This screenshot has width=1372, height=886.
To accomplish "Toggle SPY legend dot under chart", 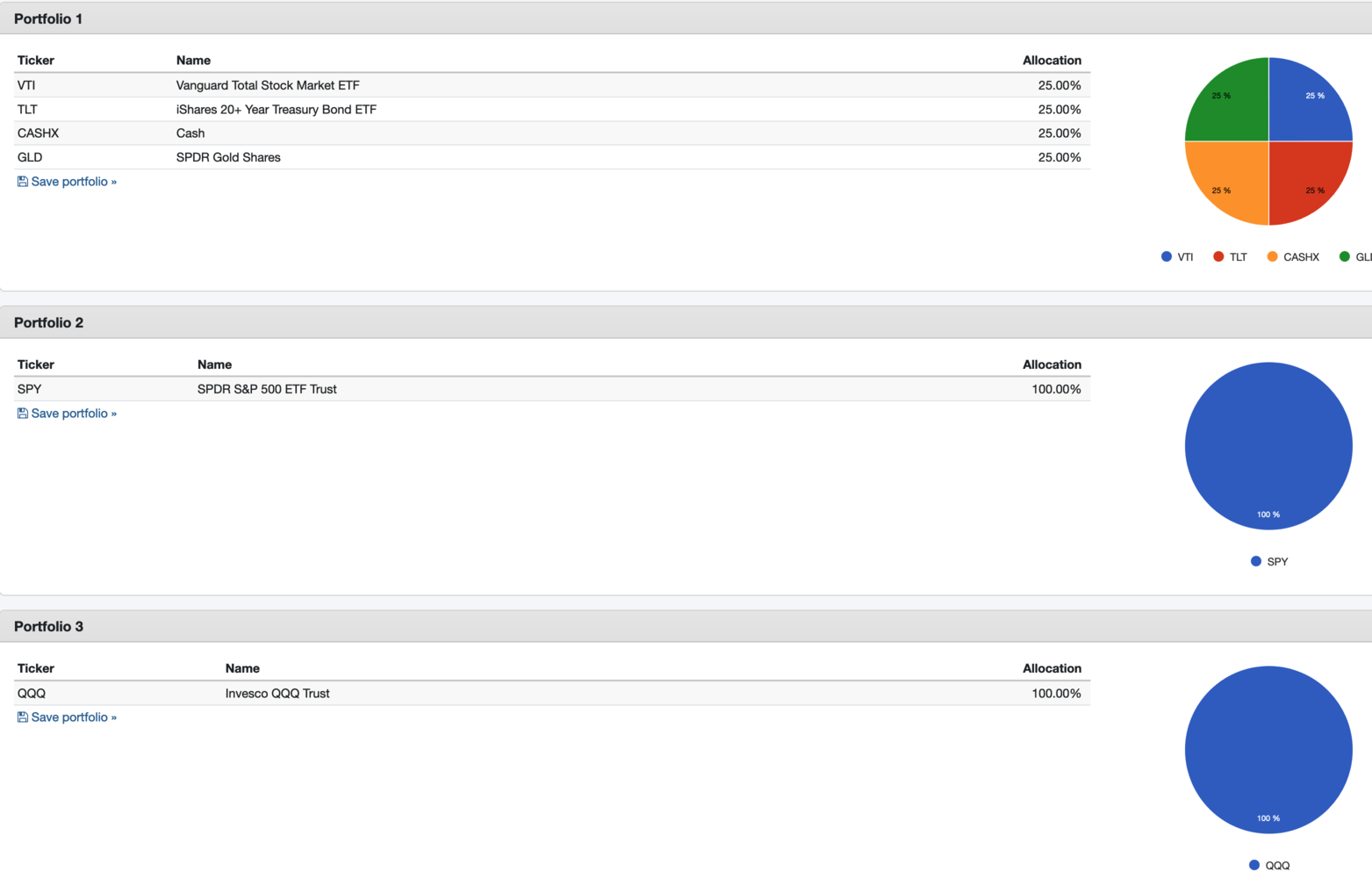I will 1256,561.
